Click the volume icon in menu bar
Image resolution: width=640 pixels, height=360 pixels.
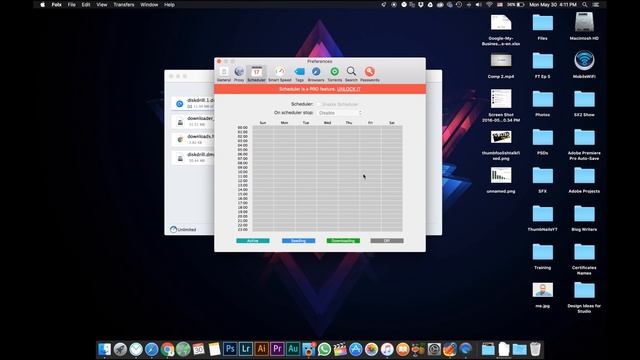click(478, 5)
